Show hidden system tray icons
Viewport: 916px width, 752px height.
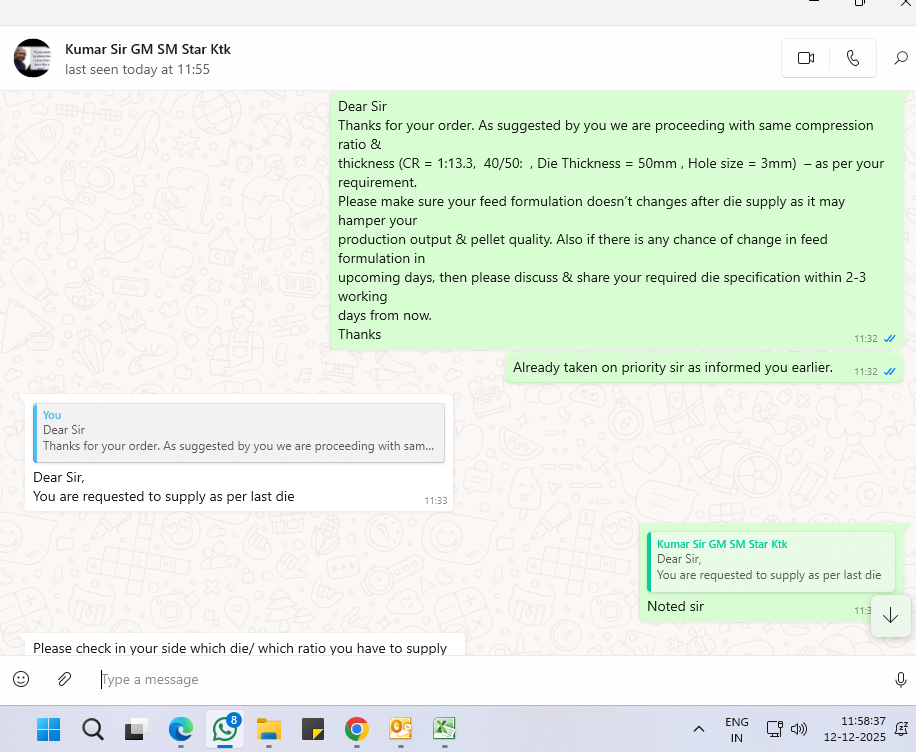[699, 729]
